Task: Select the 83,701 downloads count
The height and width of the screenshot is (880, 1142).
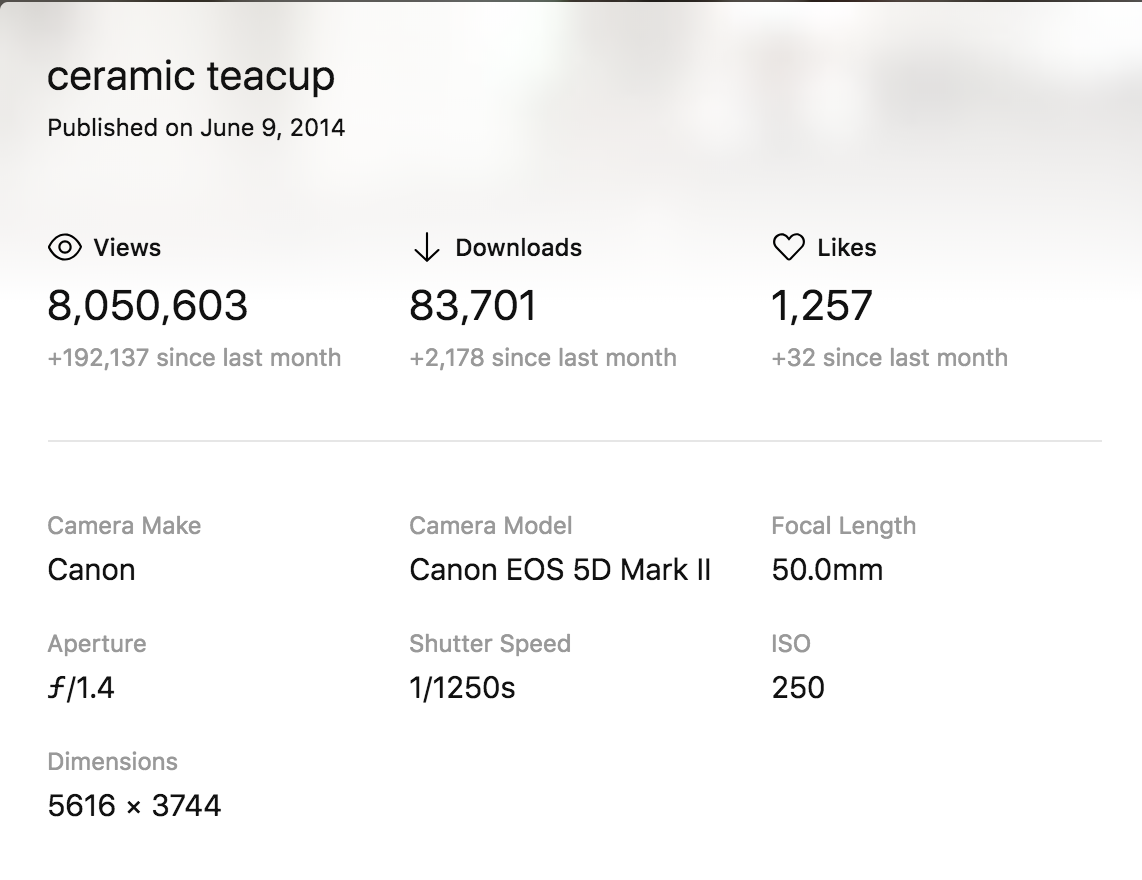Action: [472, 306]
